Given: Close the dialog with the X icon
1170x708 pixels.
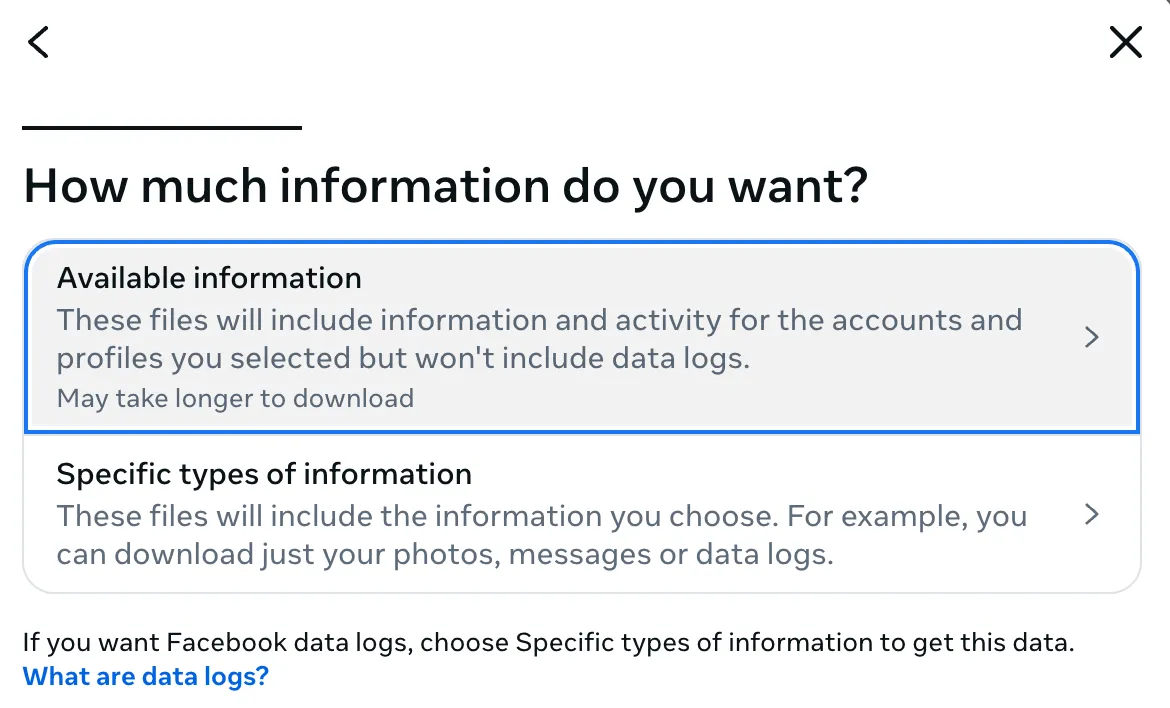Looking at the screenshot, I should tap(1125, 42).
